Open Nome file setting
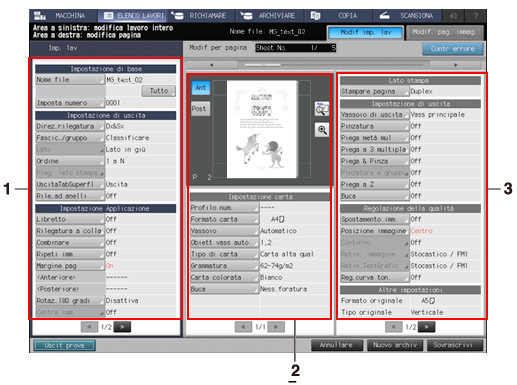 click(70, 80)
